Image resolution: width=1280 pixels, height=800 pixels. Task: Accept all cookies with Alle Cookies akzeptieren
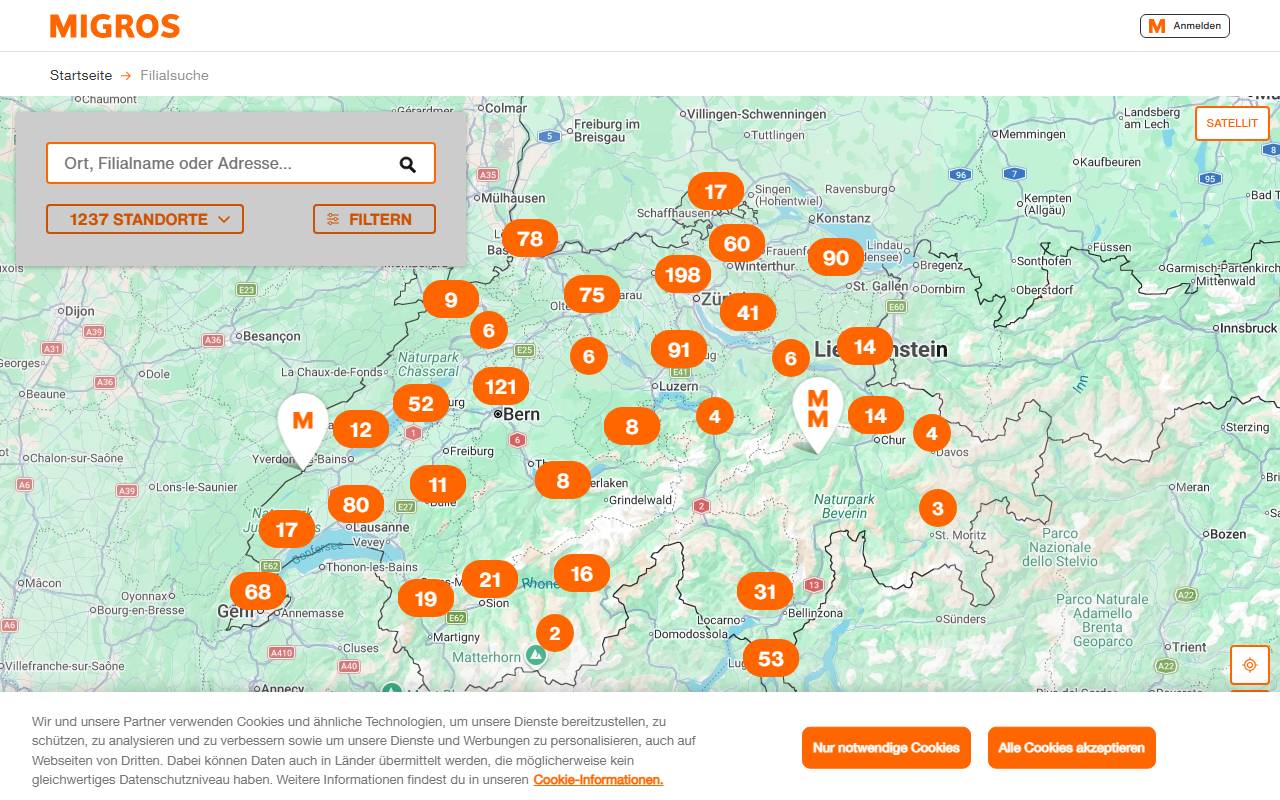(x=1072, y=748)
